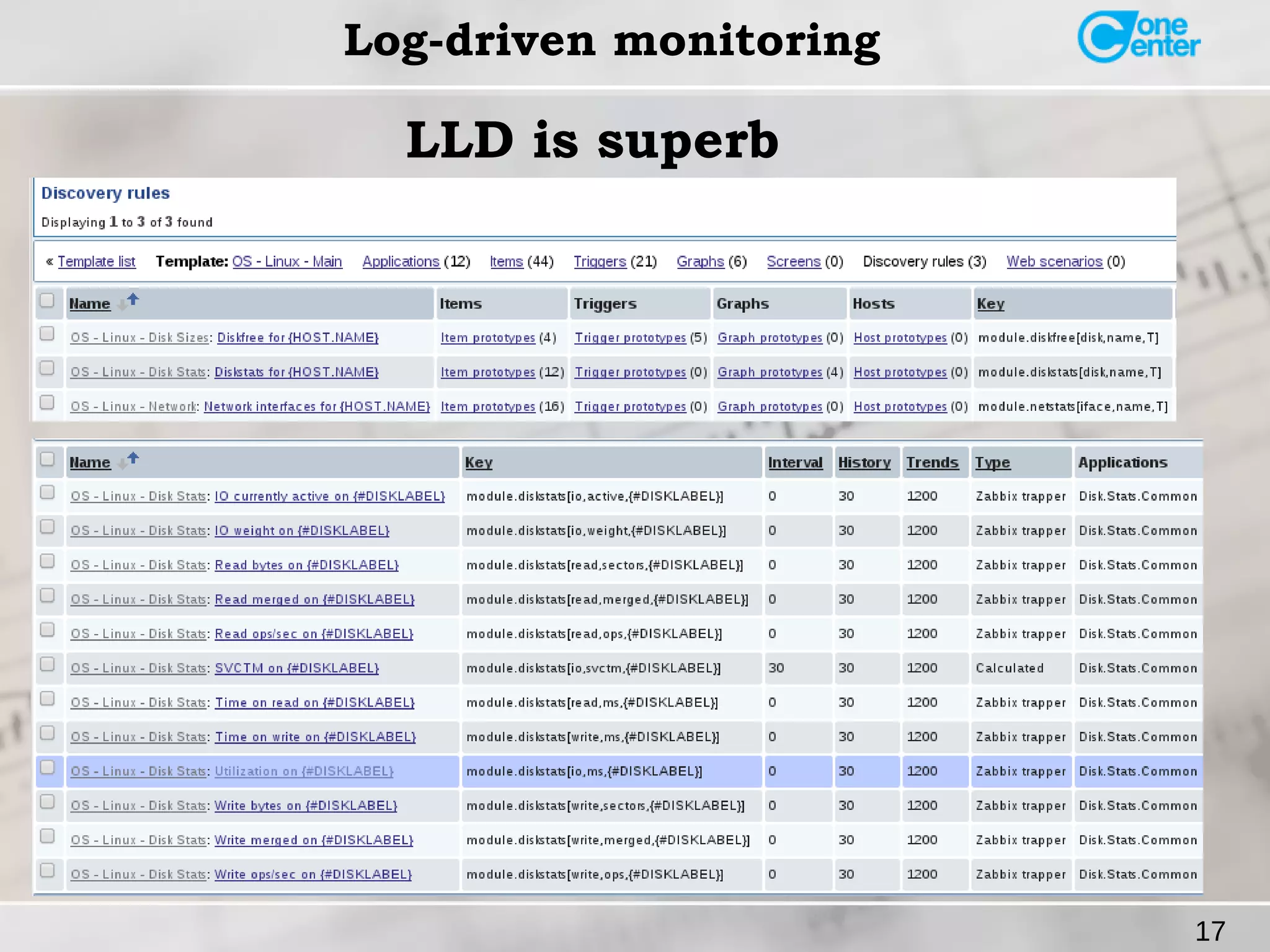This screenshot has width=1270, height=952.
Task: Open Host prototypes for Network row
Action: point(900,407)
